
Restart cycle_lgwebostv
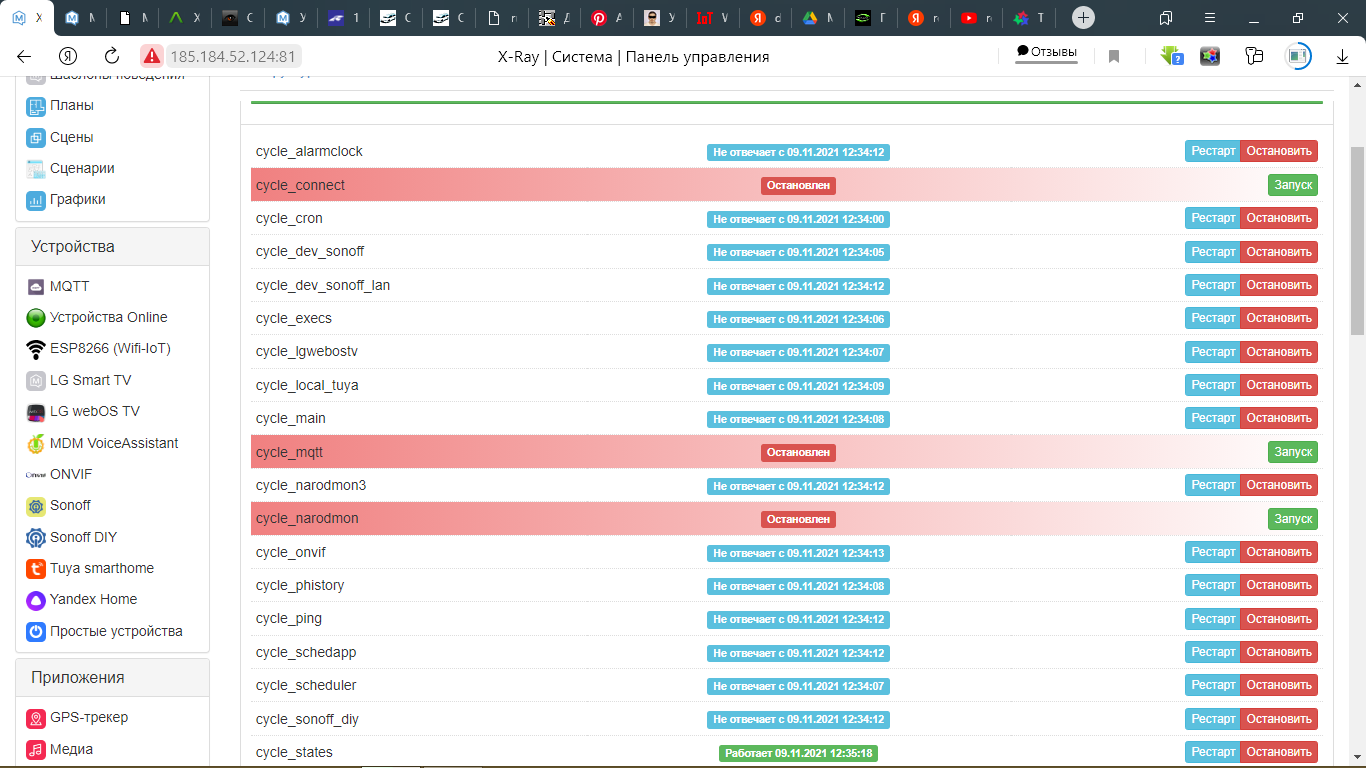tap(1213, 352)
